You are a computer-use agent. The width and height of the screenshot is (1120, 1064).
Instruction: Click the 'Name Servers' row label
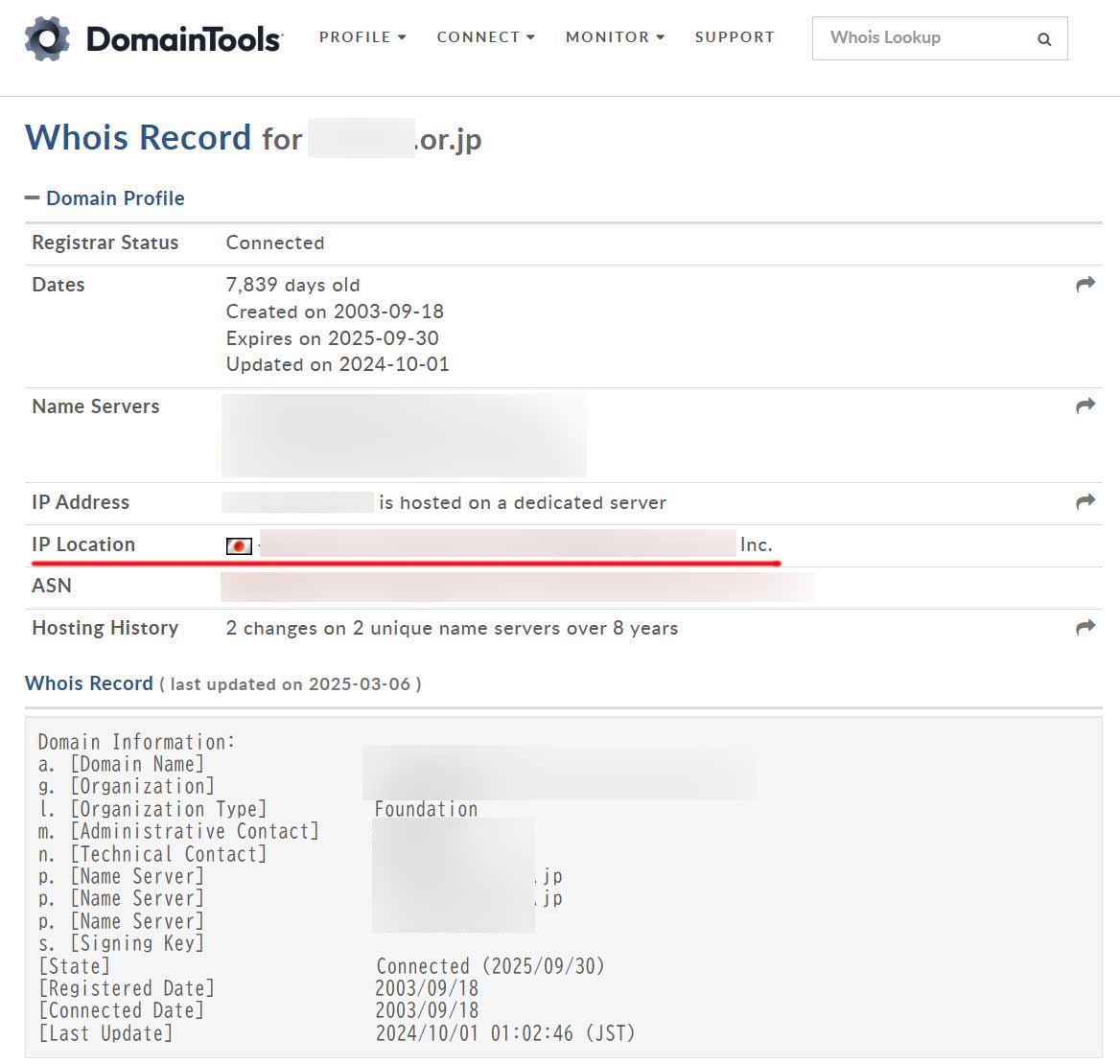pos(96,406)
